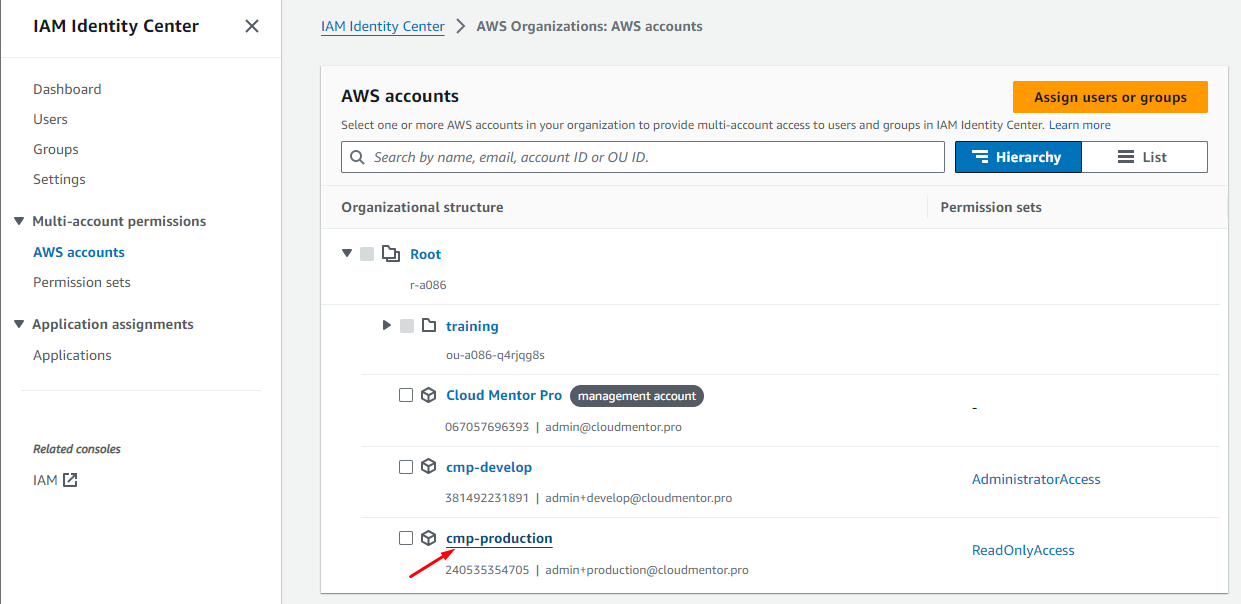Screen dimensions: 1241x604
Task: Click the cmp-develop account cube icon
Action: click(x=429, y=467)
